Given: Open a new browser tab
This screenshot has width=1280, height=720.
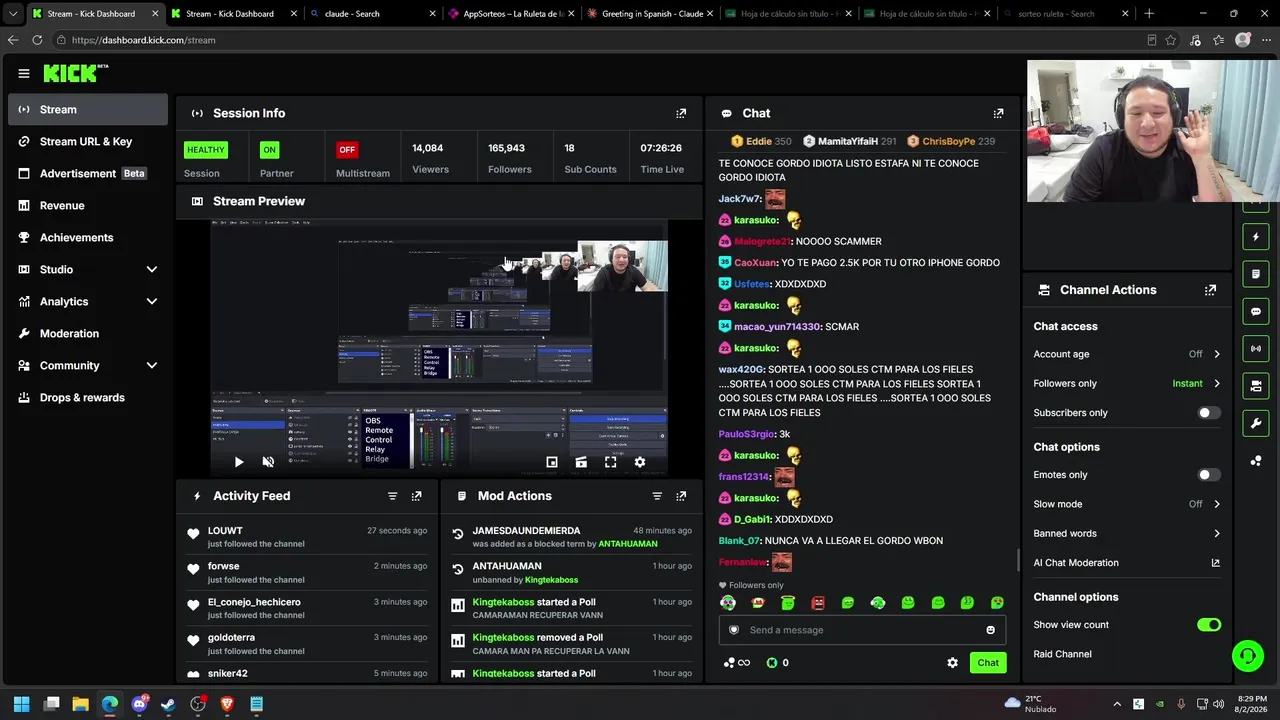Looking at the screenshot, I should pos(1149,14).
